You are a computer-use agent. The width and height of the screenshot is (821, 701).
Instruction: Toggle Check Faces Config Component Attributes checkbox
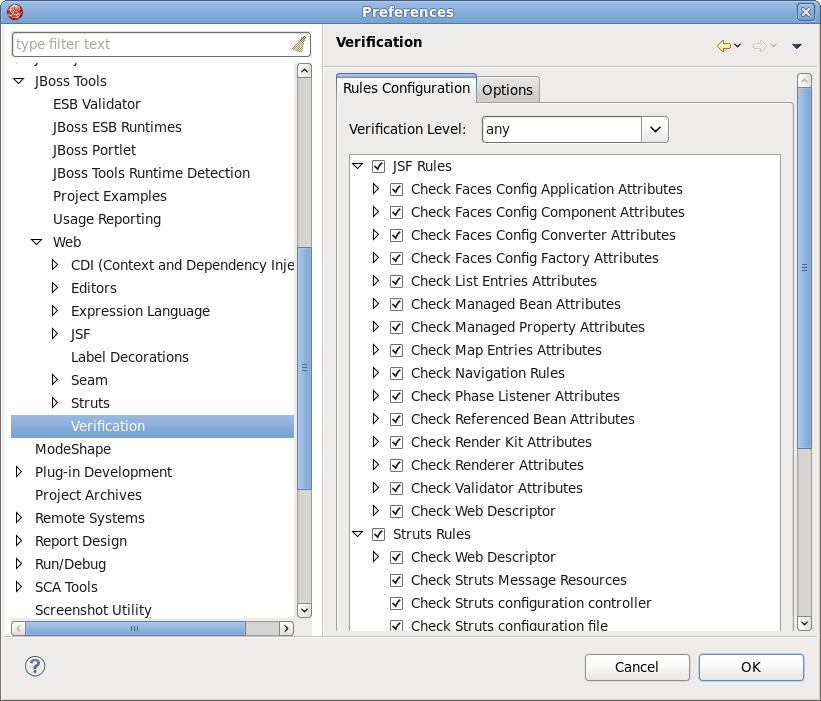pos(396,213)
